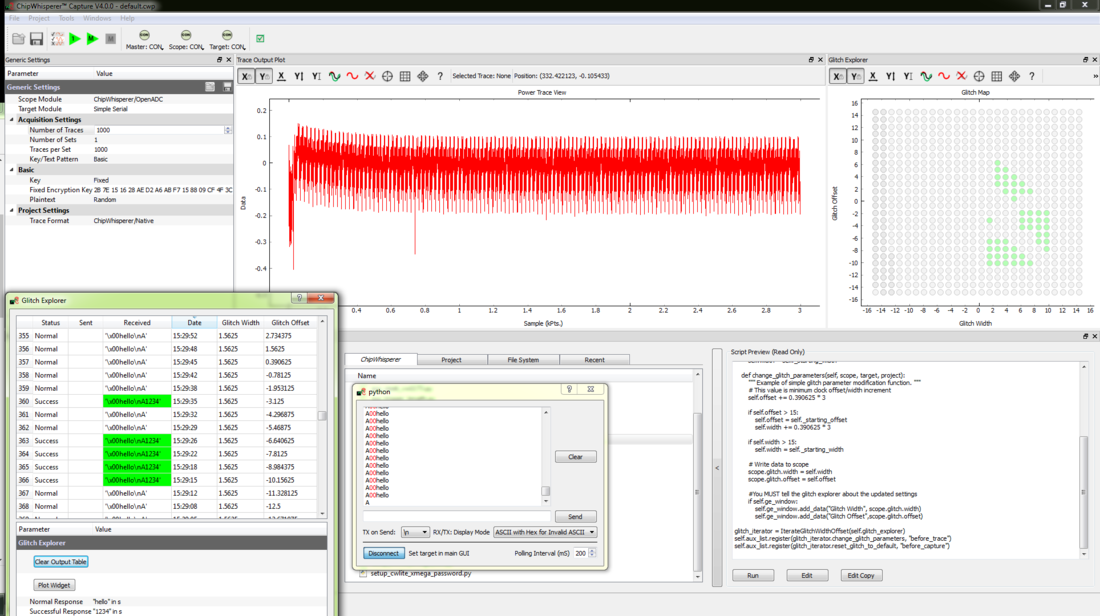This screenshot has height=616, width=1100.
Task: Start Capture 1 with green play icon
Action: click(74, 39)
